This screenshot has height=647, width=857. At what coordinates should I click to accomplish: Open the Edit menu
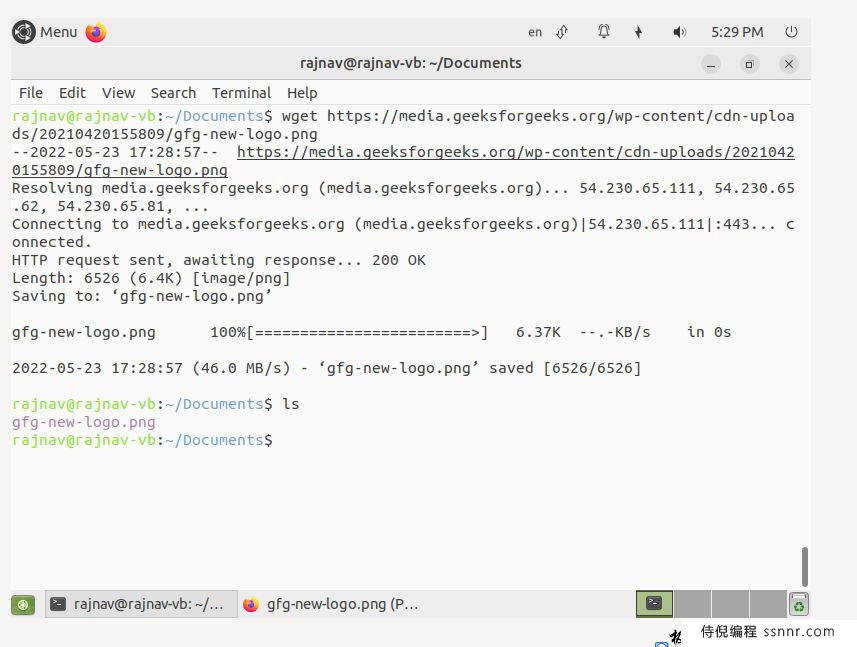pyautogui.click(x=72, y=93)
